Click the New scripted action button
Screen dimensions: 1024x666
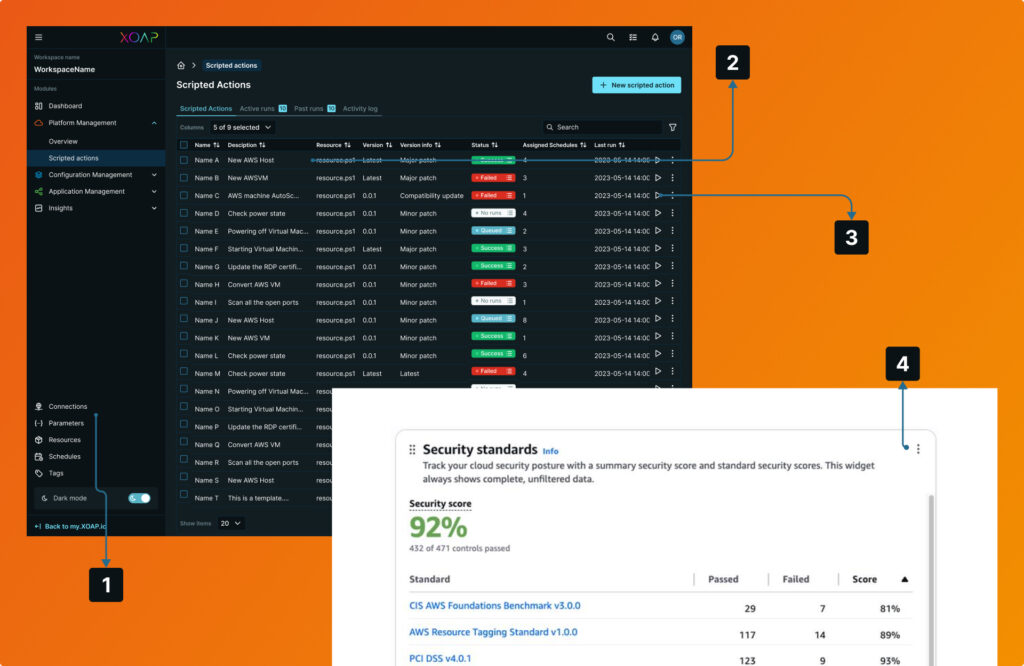[x=637, y=85]
